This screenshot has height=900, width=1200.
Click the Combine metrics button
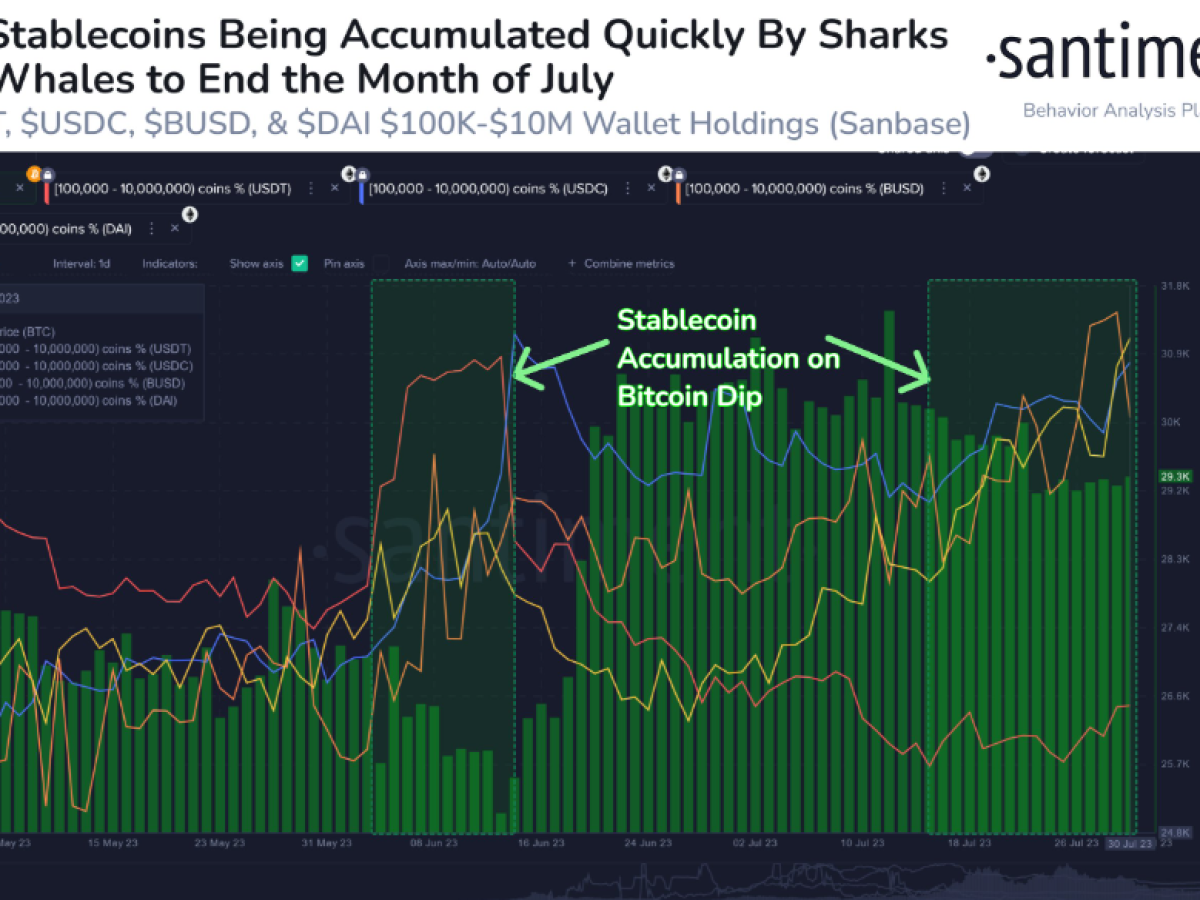click(621, 264)
